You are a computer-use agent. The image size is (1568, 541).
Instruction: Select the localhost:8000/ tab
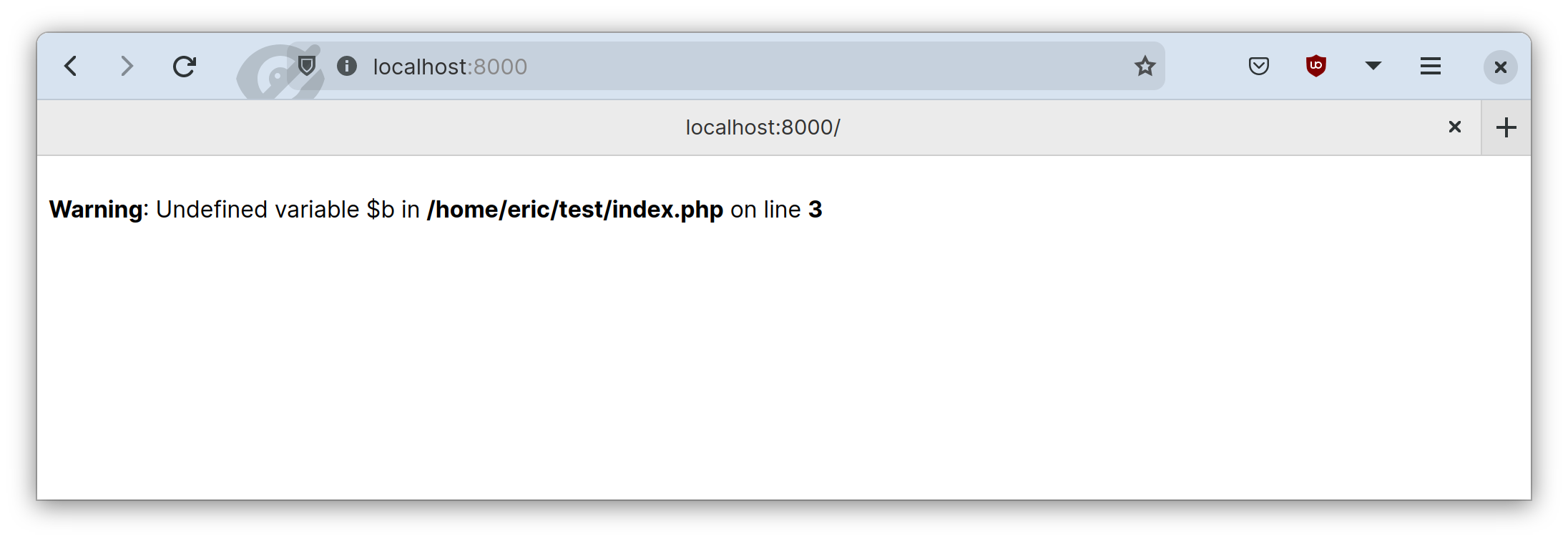[762, 127]
